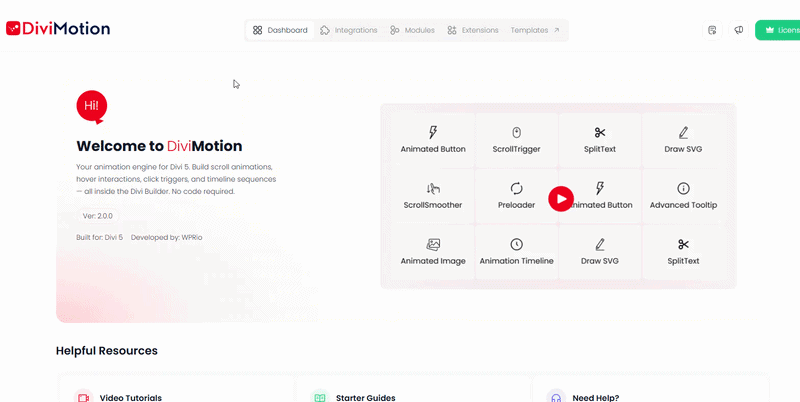
Task: Play the DiviMotion intro video
Action: coord(561,198)
